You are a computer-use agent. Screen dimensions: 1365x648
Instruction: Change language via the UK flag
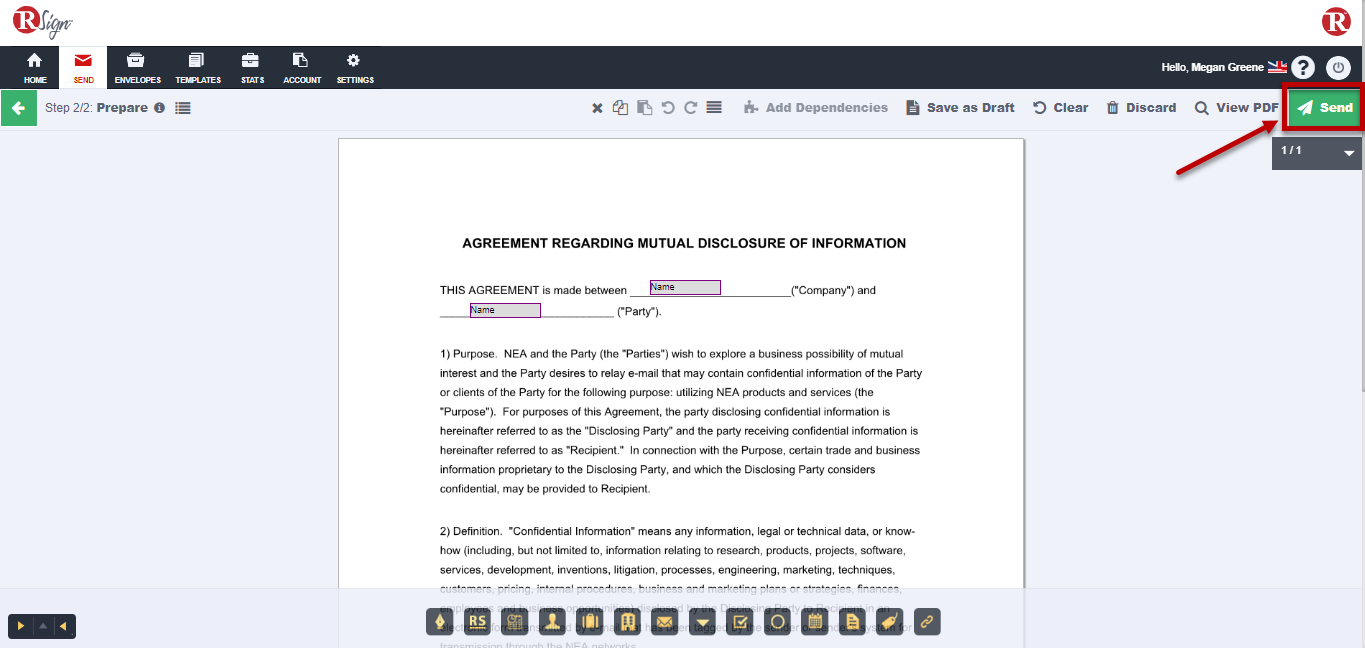[x=1277, y=67]
